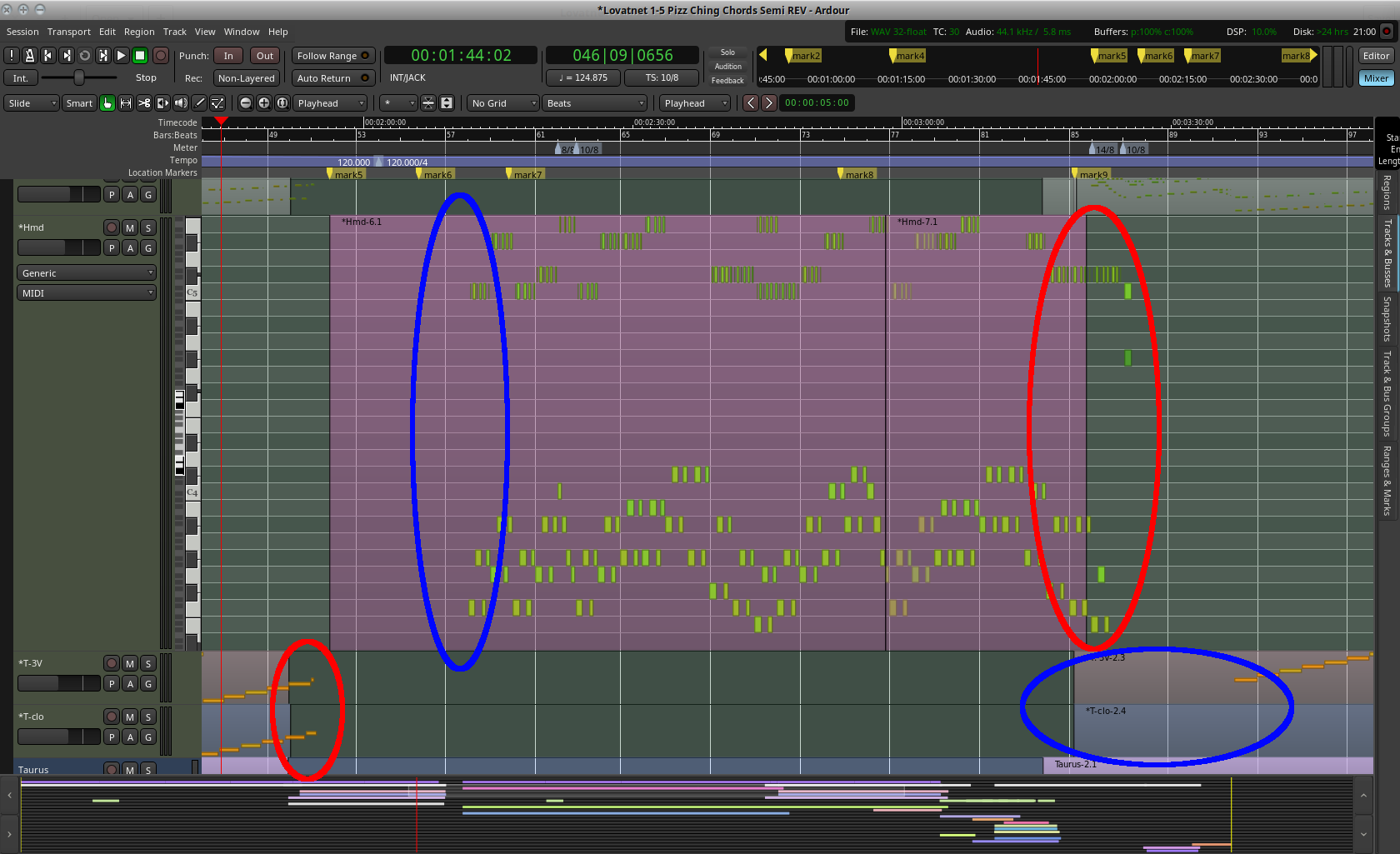Image resolution: width=1400 pixels, height=854 pixels.
Task: Arm record on the *T-clo track
Action: pyautogui.click(x=112, y=717)
